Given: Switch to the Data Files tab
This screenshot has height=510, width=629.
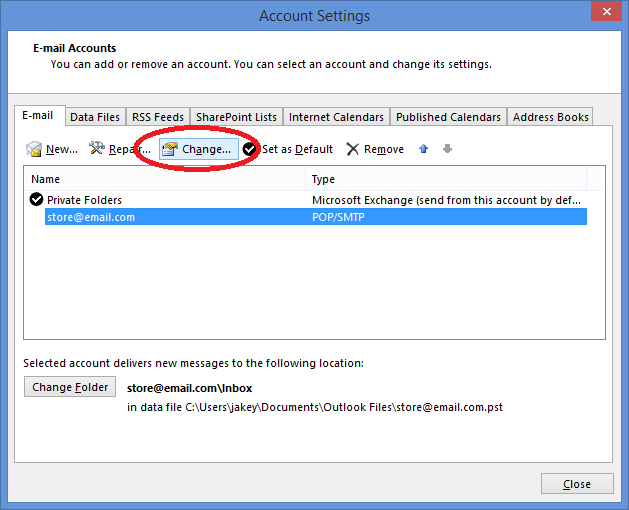Looking at the screenshot, I should coord(95,117).
